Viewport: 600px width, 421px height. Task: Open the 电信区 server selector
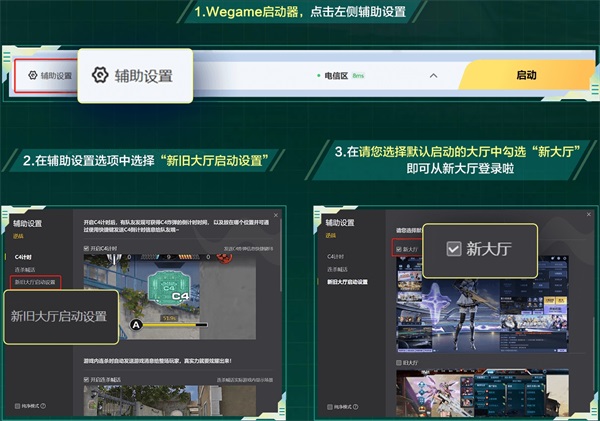point(336,76)
